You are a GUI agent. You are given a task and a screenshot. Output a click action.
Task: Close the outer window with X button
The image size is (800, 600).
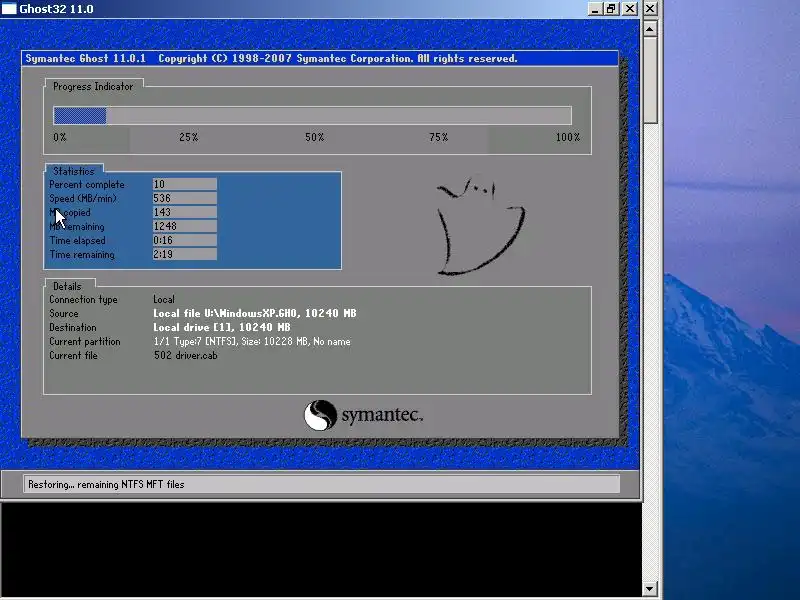tap(650, 9)
